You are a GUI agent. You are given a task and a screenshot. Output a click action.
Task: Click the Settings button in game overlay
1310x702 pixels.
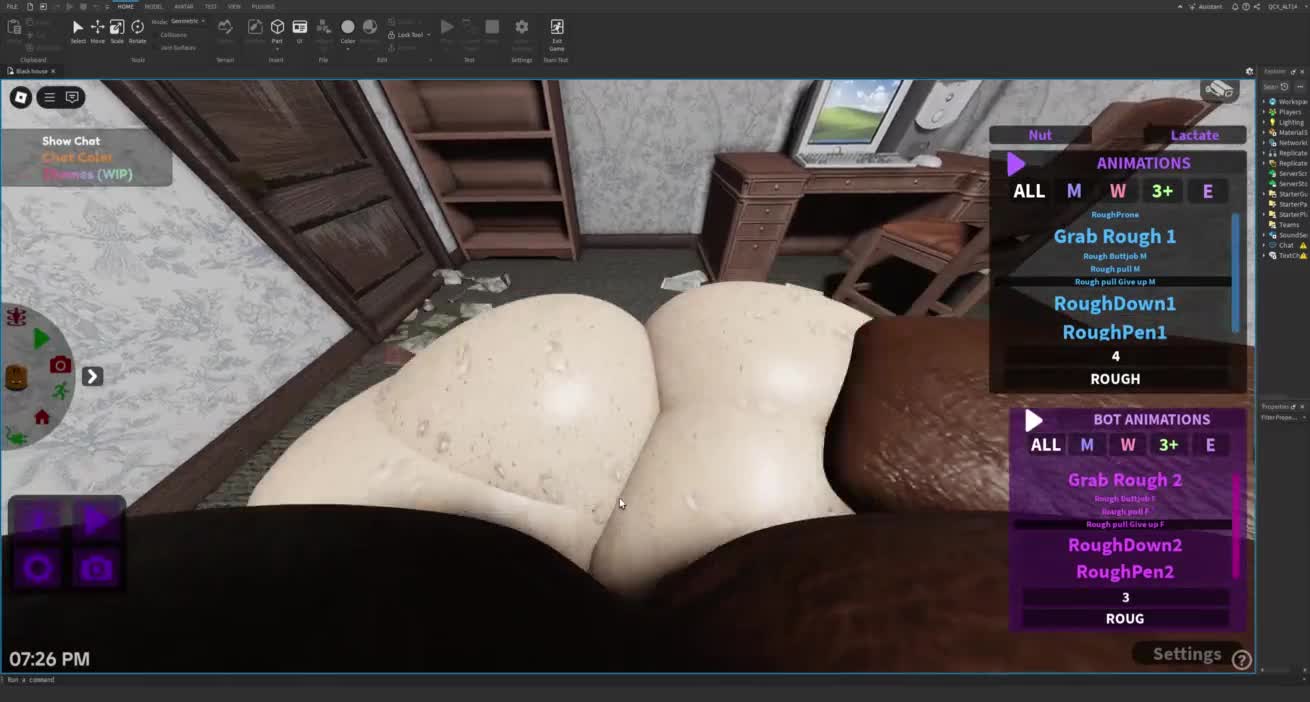pos(1186,654)
